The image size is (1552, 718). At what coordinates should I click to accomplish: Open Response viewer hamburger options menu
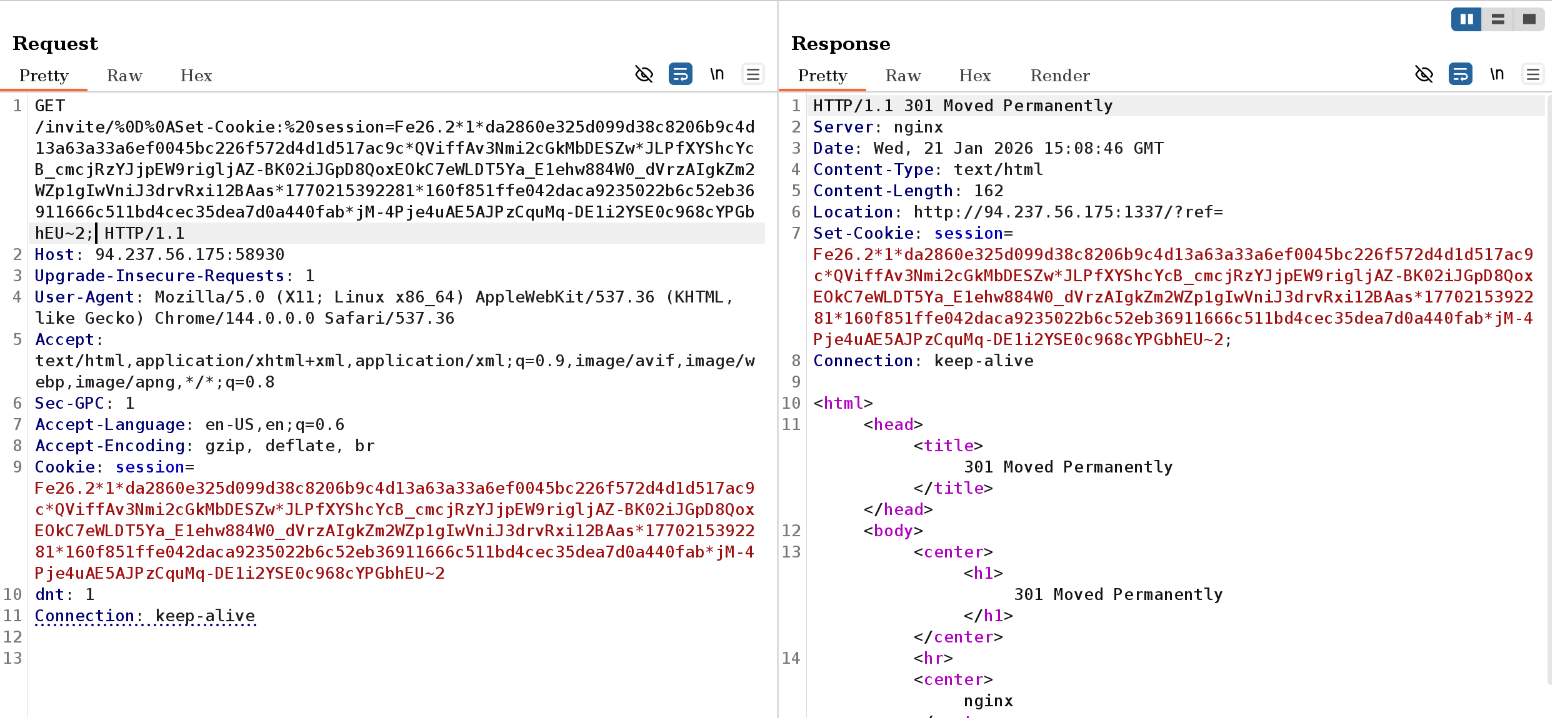[x=1532, y=74]
